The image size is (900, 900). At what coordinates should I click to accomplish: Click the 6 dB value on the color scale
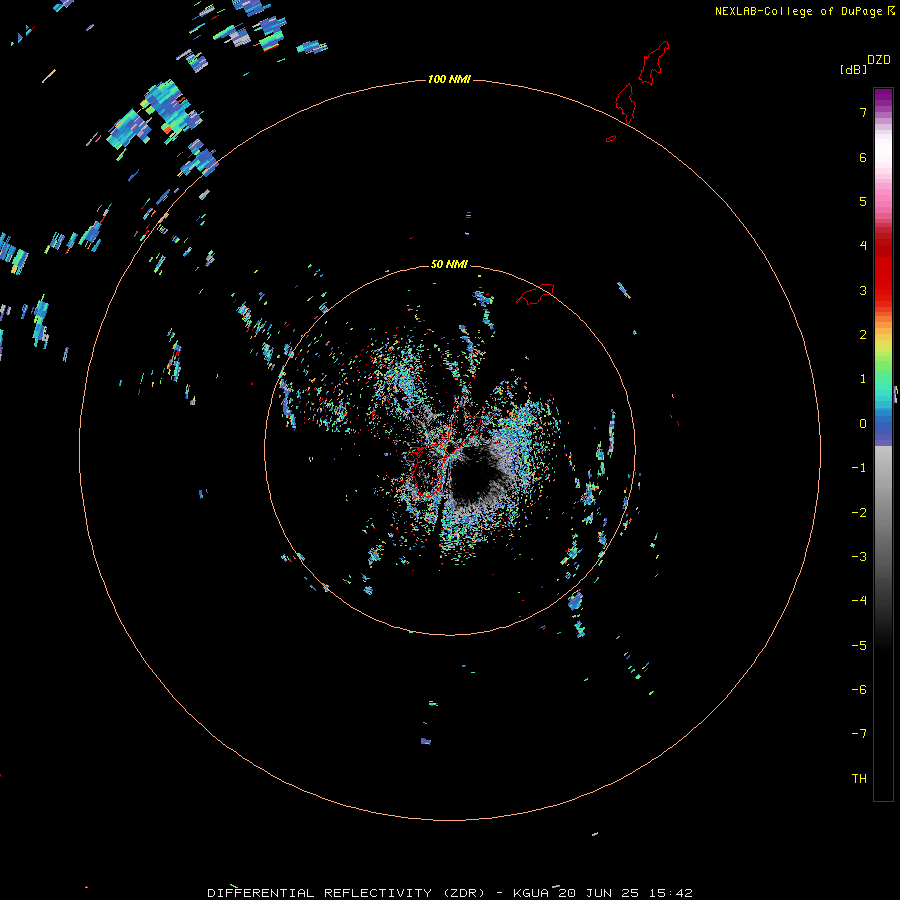point(863,157)
